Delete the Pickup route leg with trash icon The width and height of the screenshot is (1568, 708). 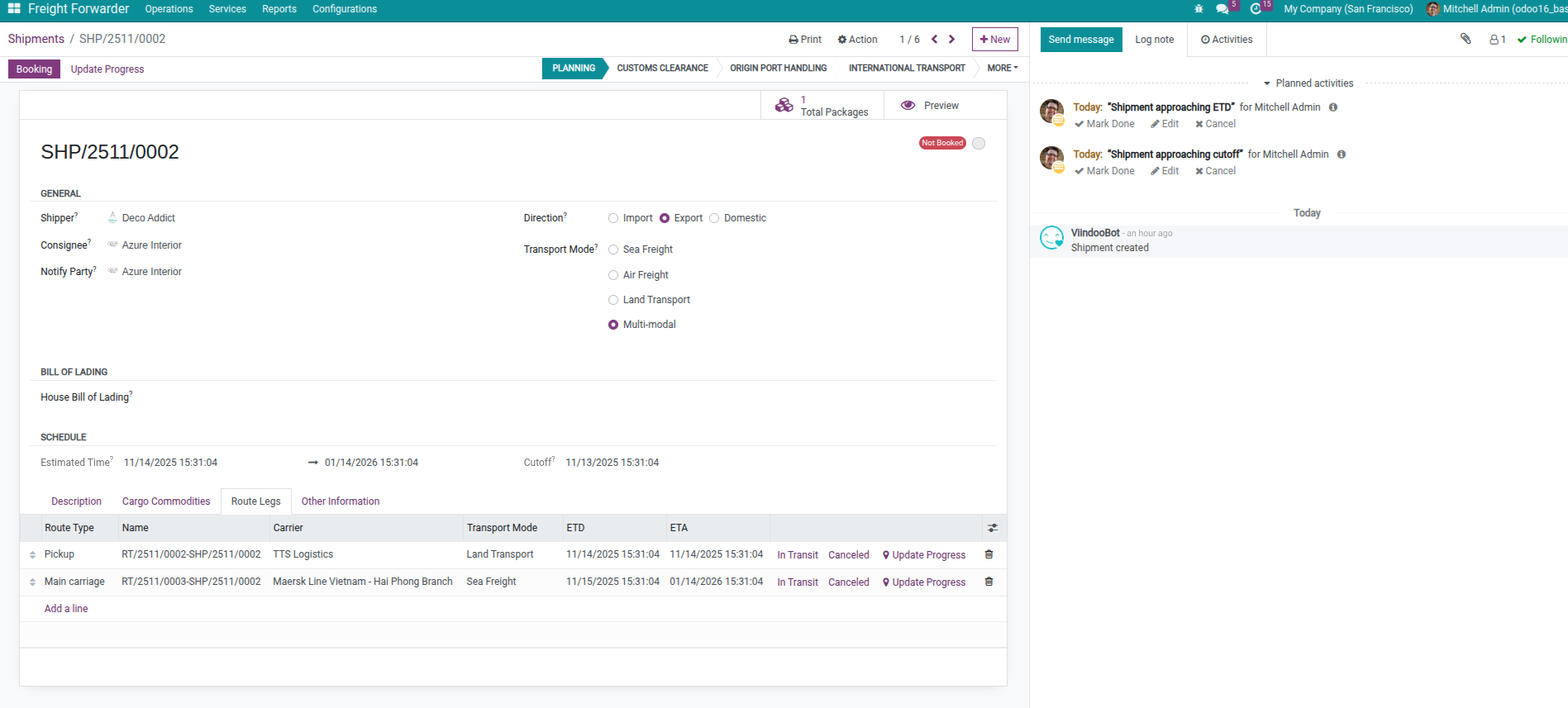989,554
